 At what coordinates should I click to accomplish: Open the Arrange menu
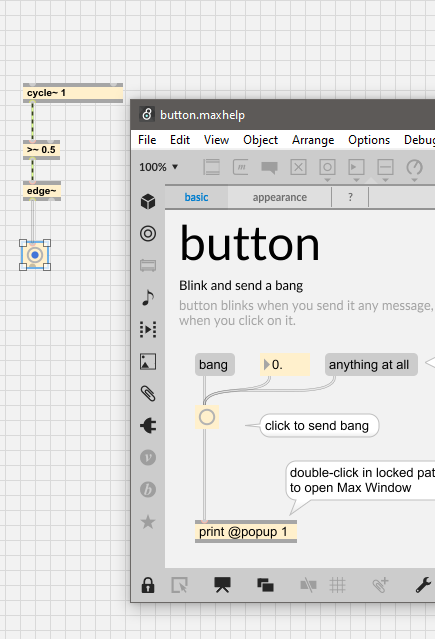coord(313,140)
